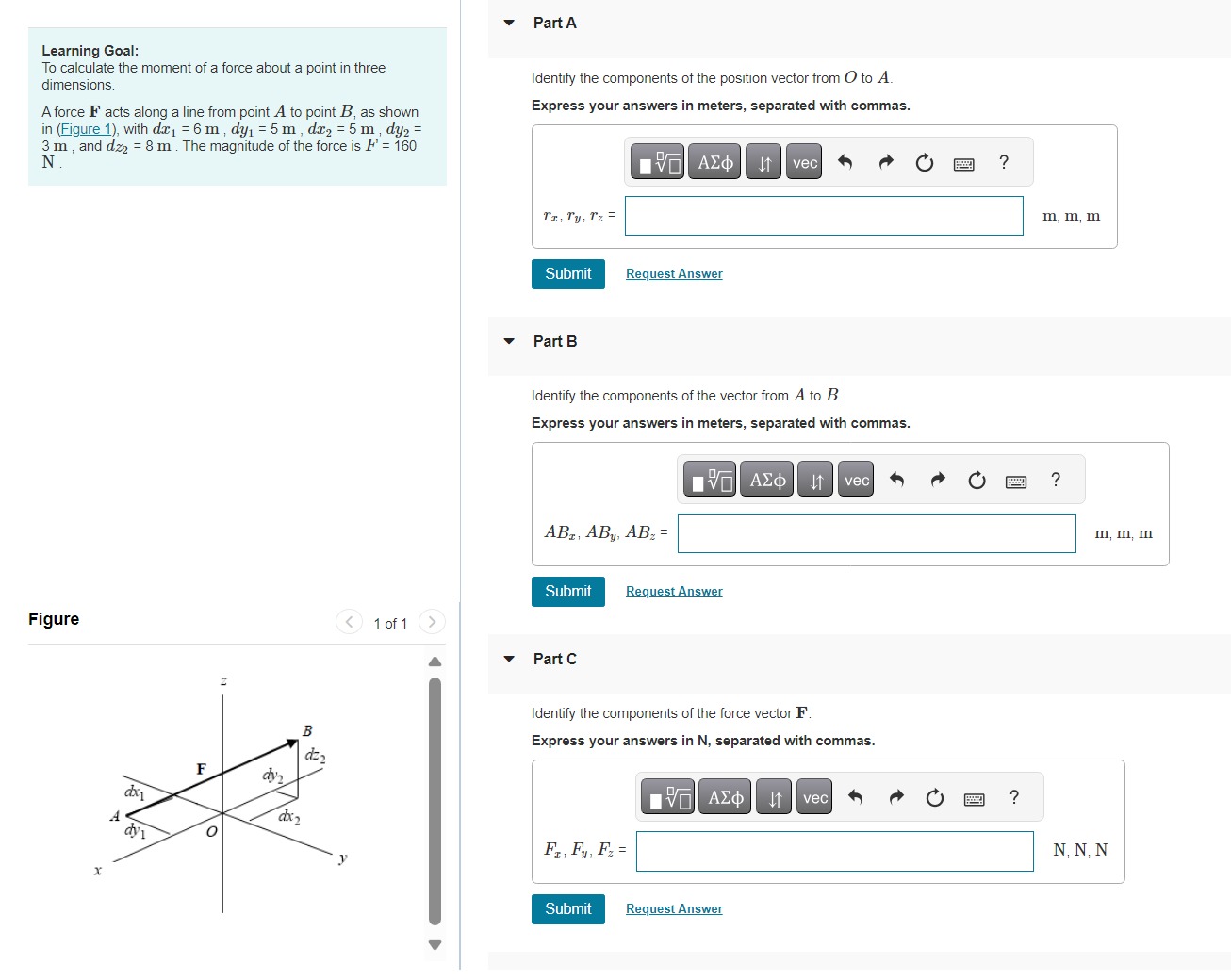Submit the Part A answer

567,273
